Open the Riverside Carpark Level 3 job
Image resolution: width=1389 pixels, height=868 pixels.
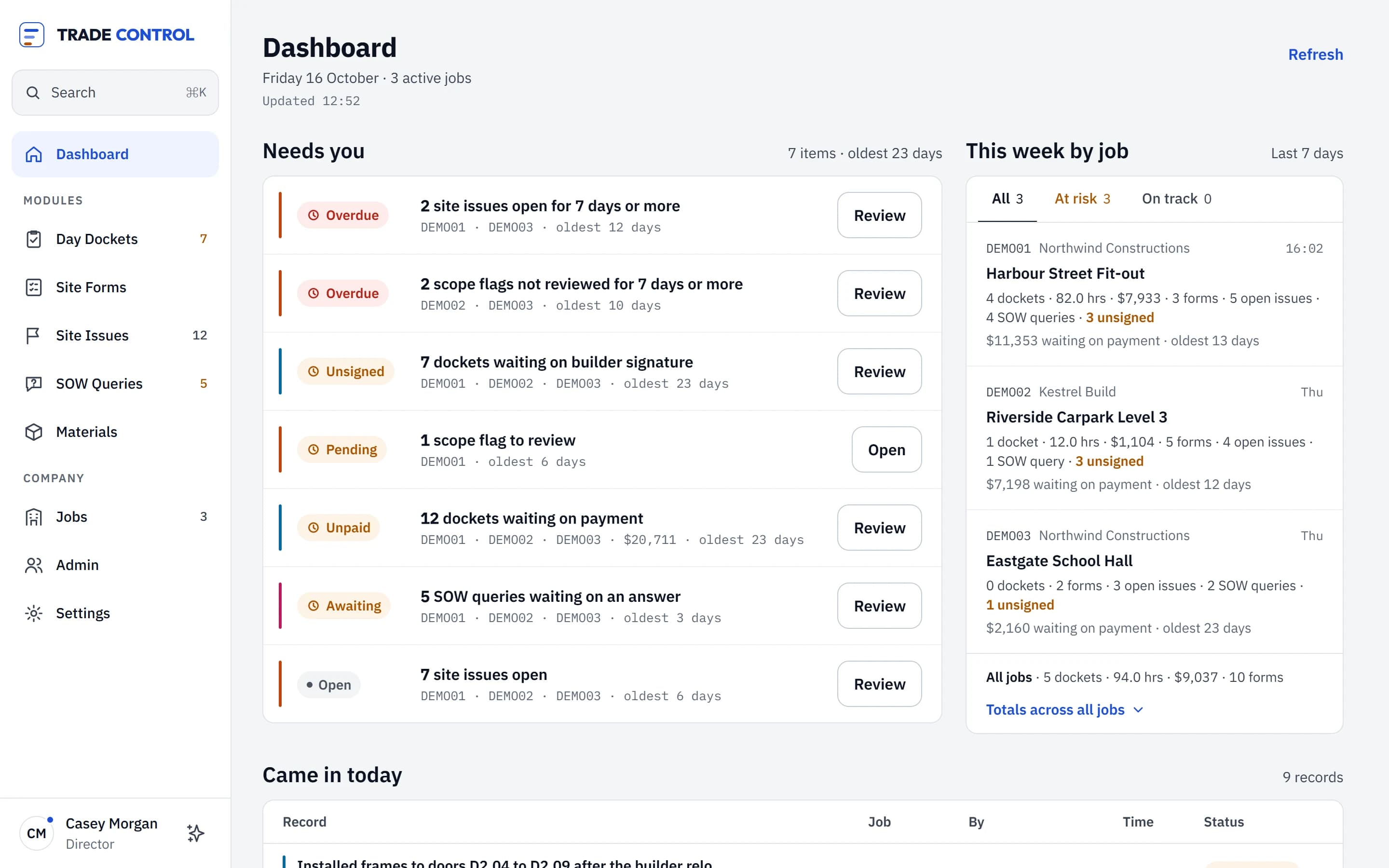1154,438
